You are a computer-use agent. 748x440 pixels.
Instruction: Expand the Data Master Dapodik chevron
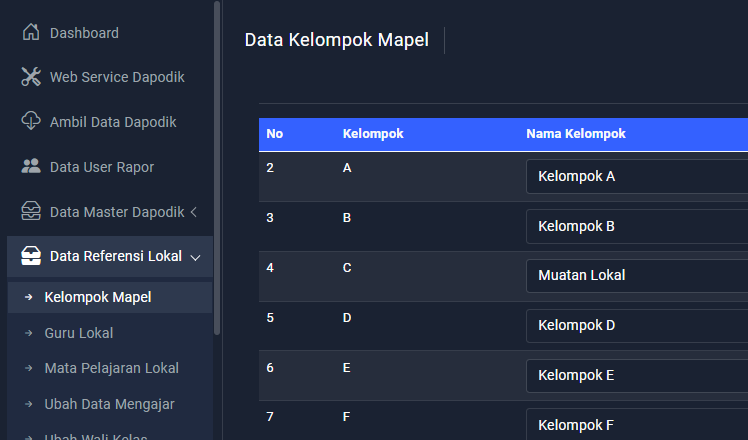pos(193,212)
